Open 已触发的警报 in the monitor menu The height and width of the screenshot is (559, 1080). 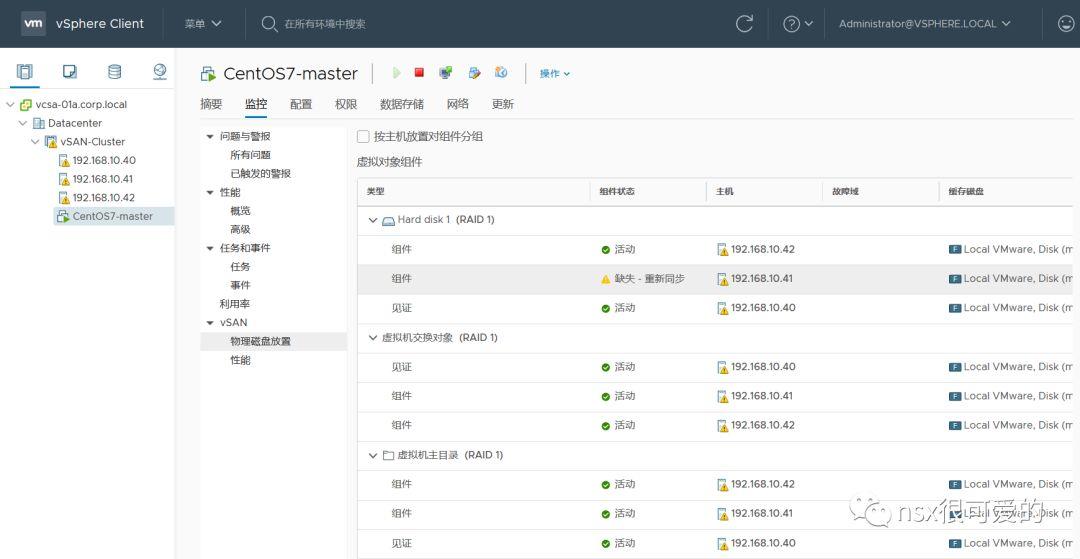tap(260, 173)
